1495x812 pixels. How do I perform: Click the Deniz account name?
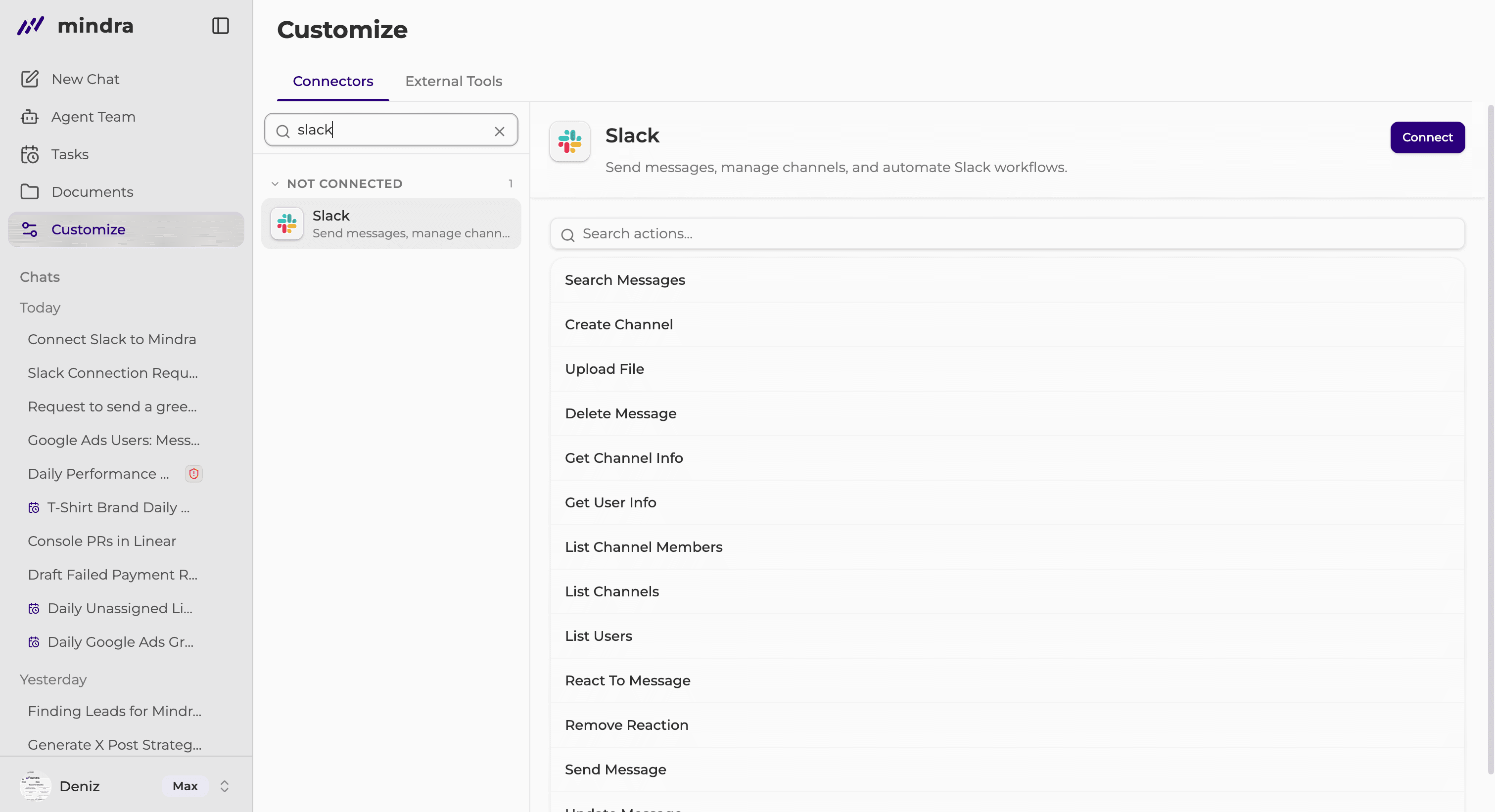pos(80,786)
